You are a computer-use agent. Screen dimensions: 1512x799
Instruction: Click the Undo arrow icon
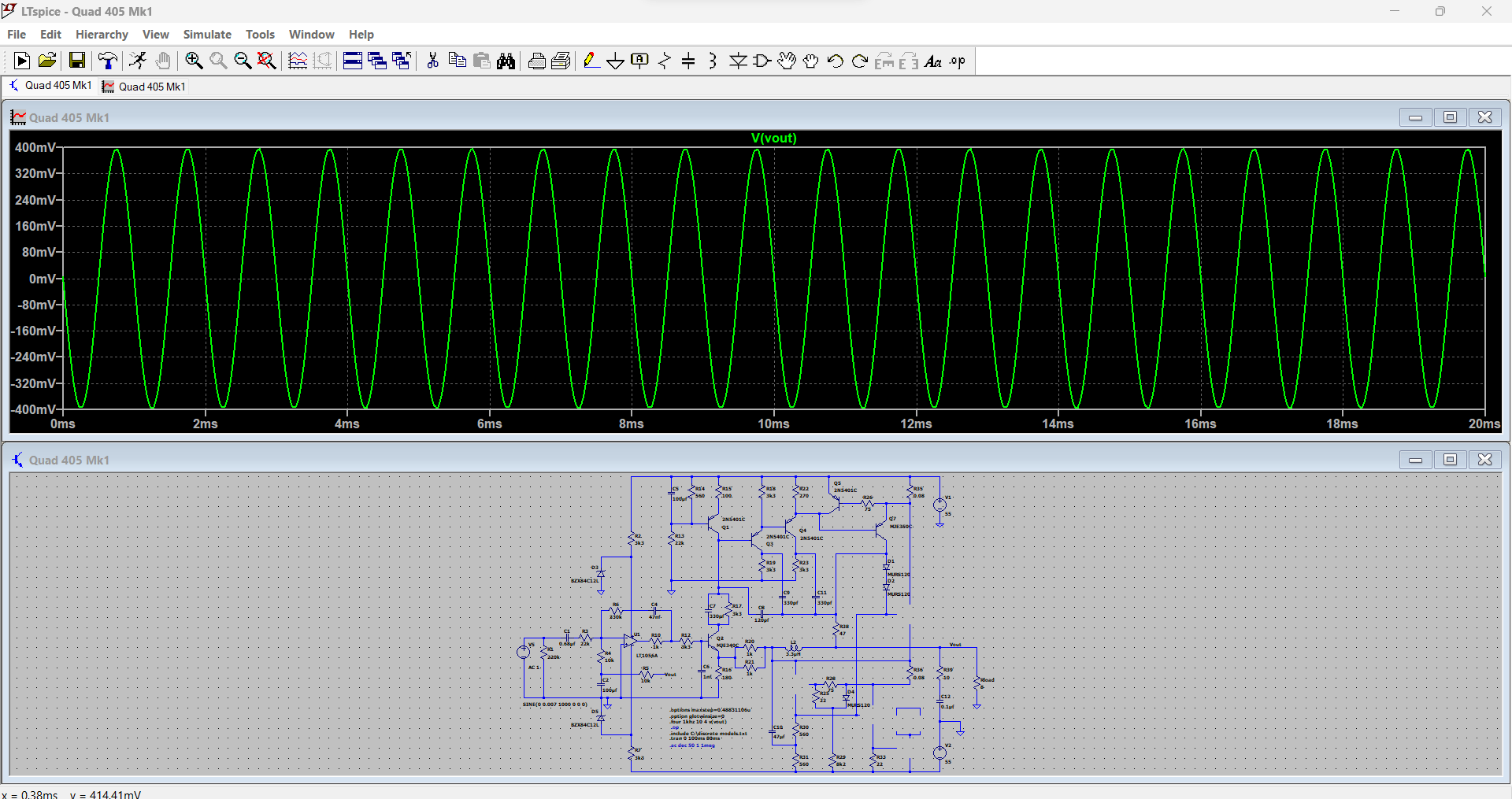tap(836, 61)
